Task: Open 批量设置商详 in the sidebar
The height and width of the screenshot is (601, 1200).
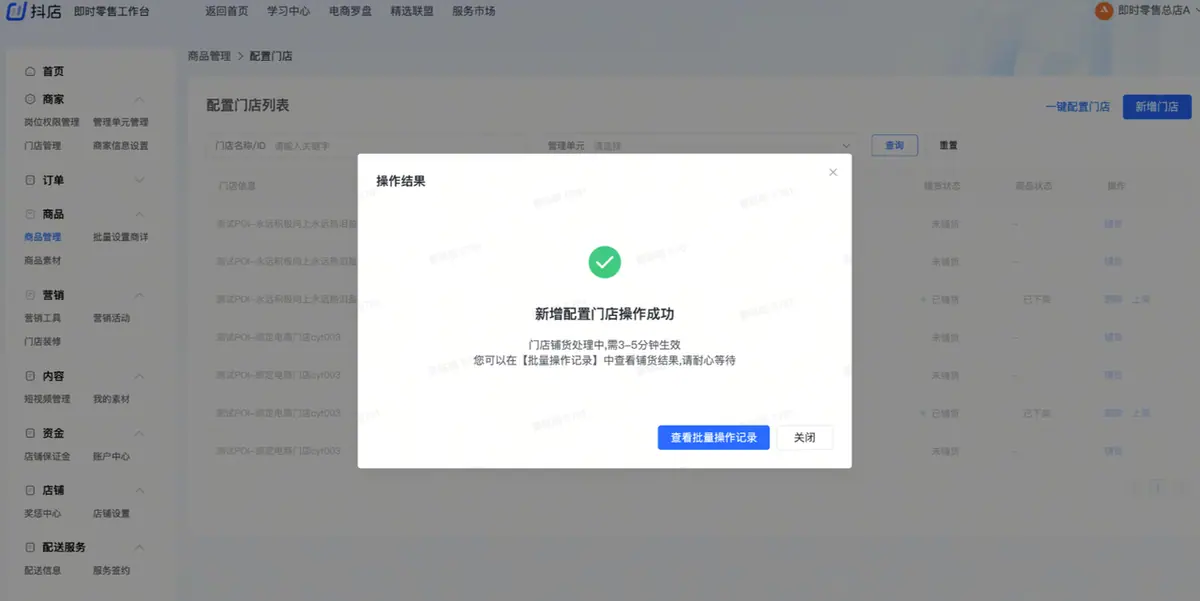Action: [x=120, y=237]
